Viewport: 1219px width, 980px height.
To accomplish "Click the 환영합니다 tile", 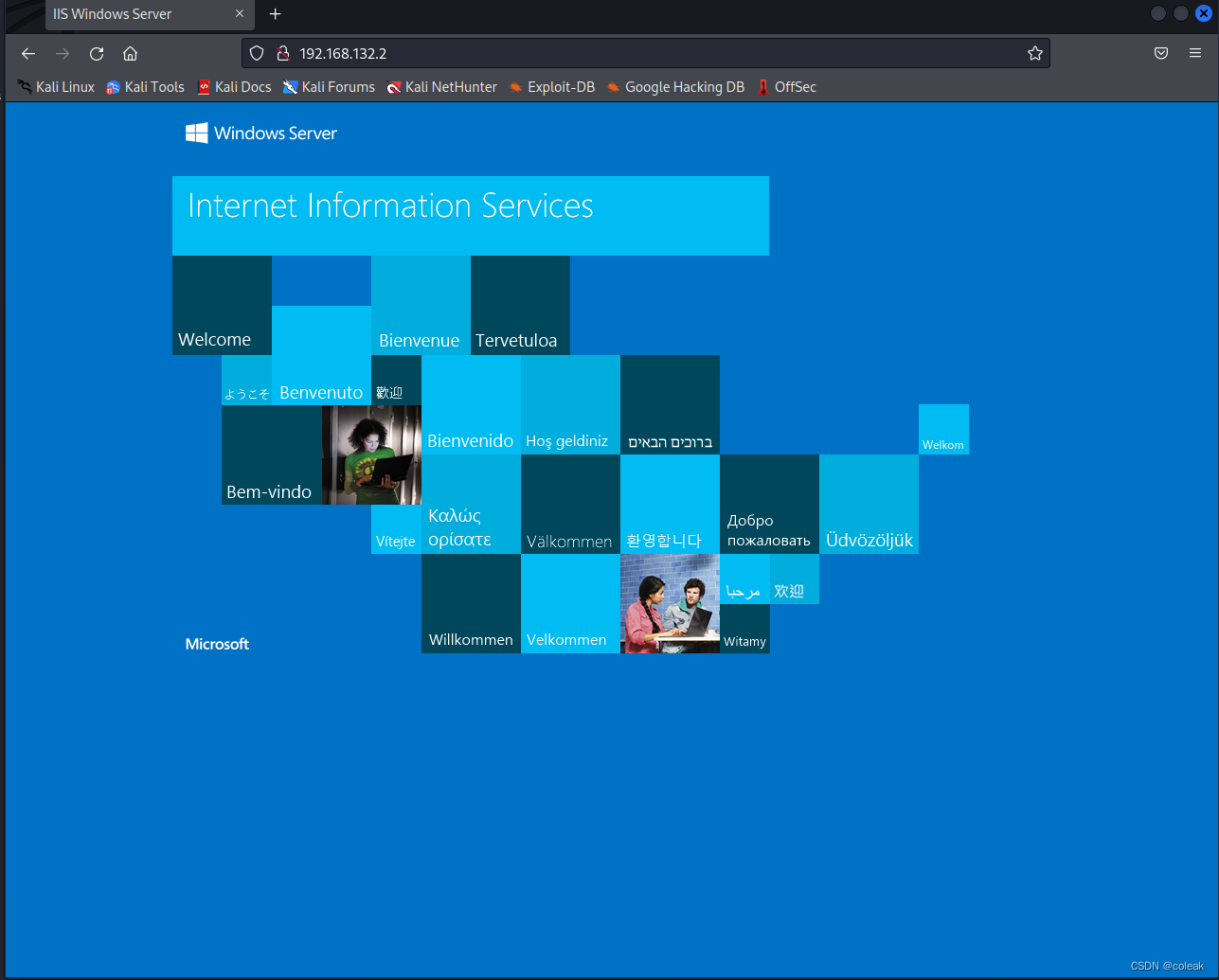I will click(670, 504).
